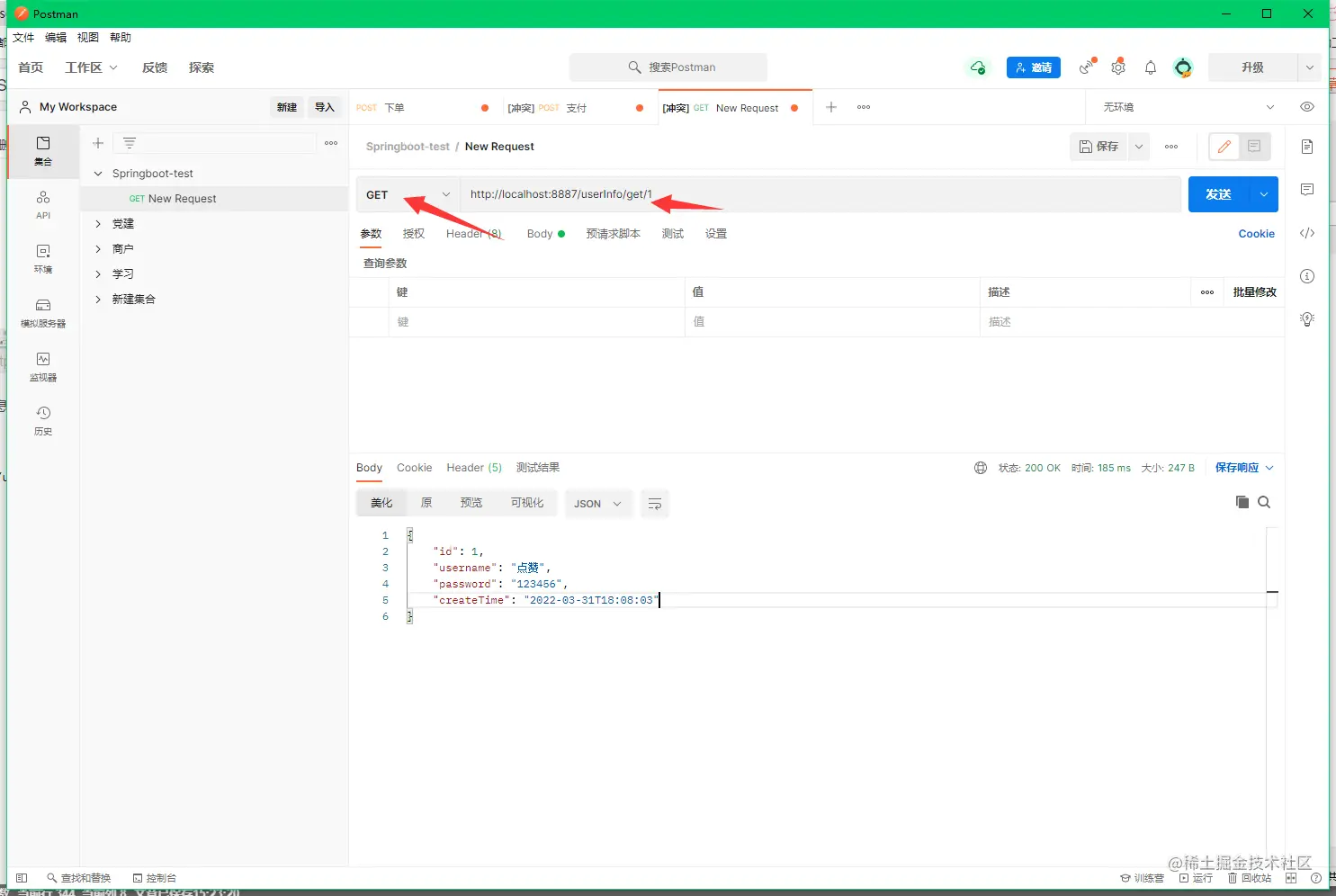Open the Save Response dropdown
The image size is (1336, 896).
1244,468
